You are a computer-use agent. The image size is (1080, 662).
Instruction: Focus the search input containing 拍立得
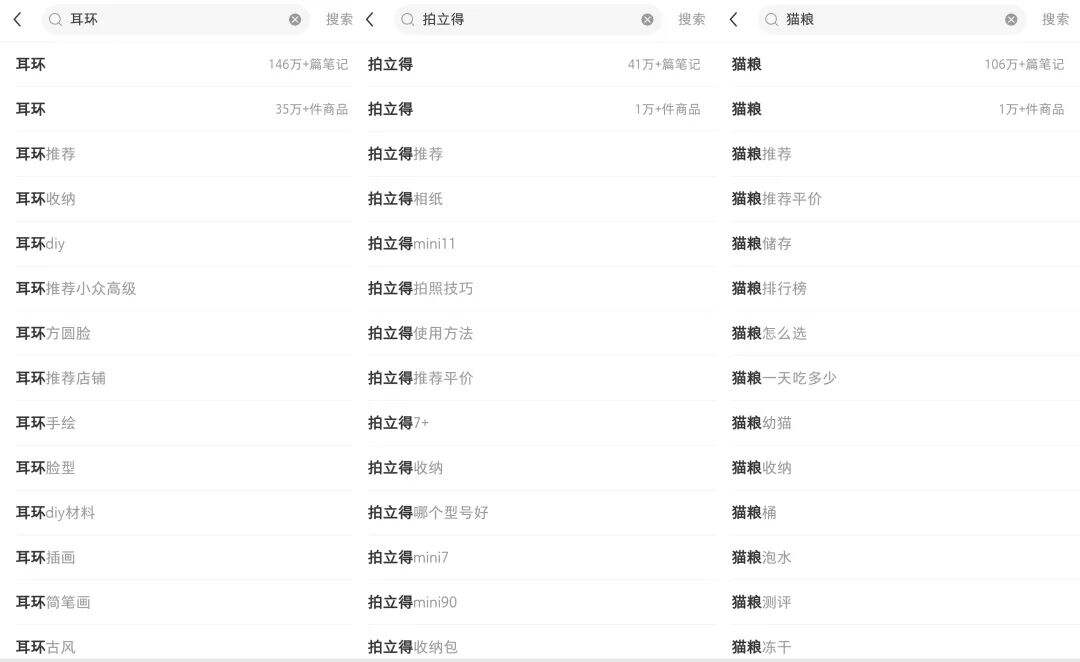(x=528, y=20)
